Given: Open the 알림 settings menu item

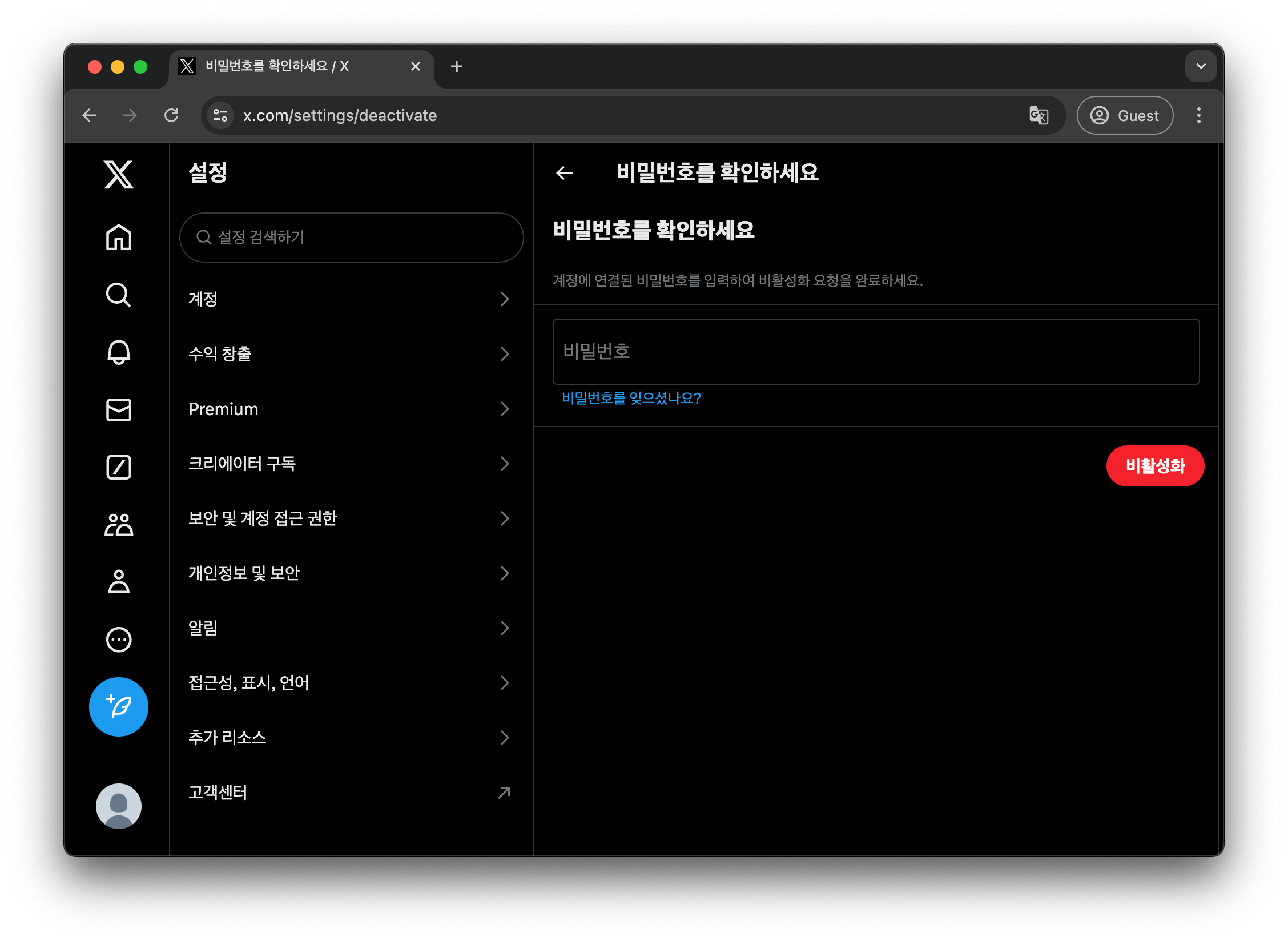Looking at the screenshot, I should [349, 628].
